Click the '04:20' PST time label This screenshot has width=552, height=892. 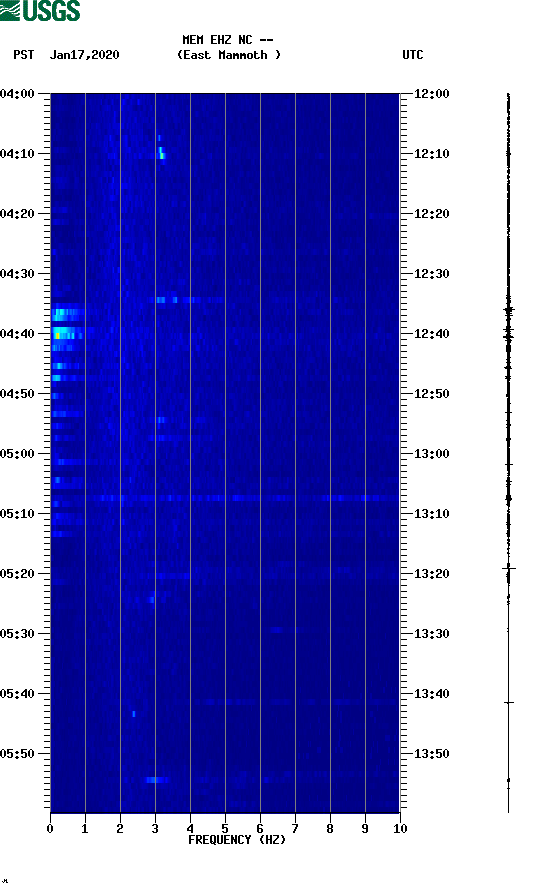pyautogui.click(x=18, y=214)
